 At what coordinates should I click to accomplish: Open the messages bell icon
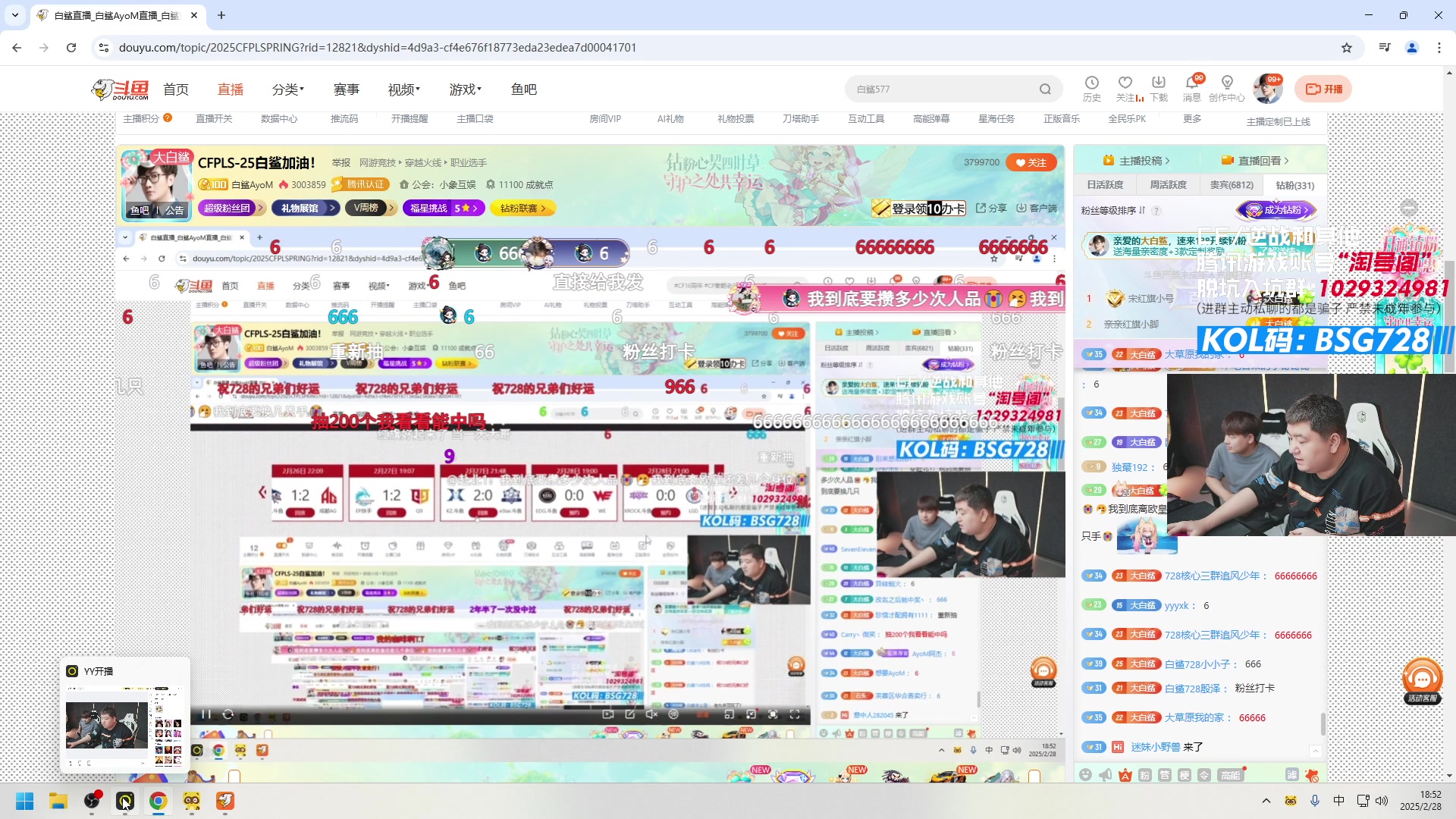[1192, 83]
